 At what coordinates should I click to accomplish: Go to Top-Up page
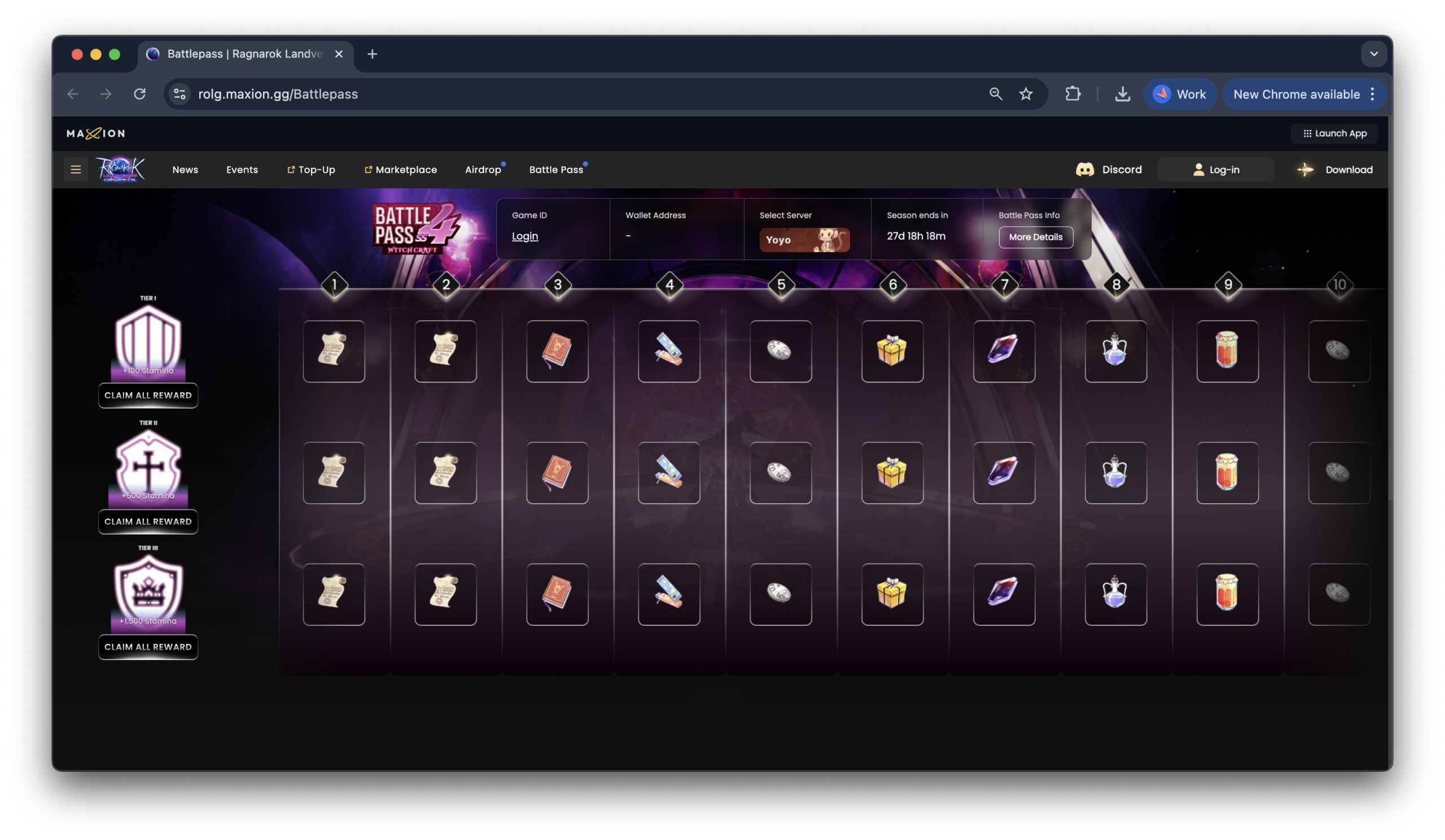coord(311,170)
